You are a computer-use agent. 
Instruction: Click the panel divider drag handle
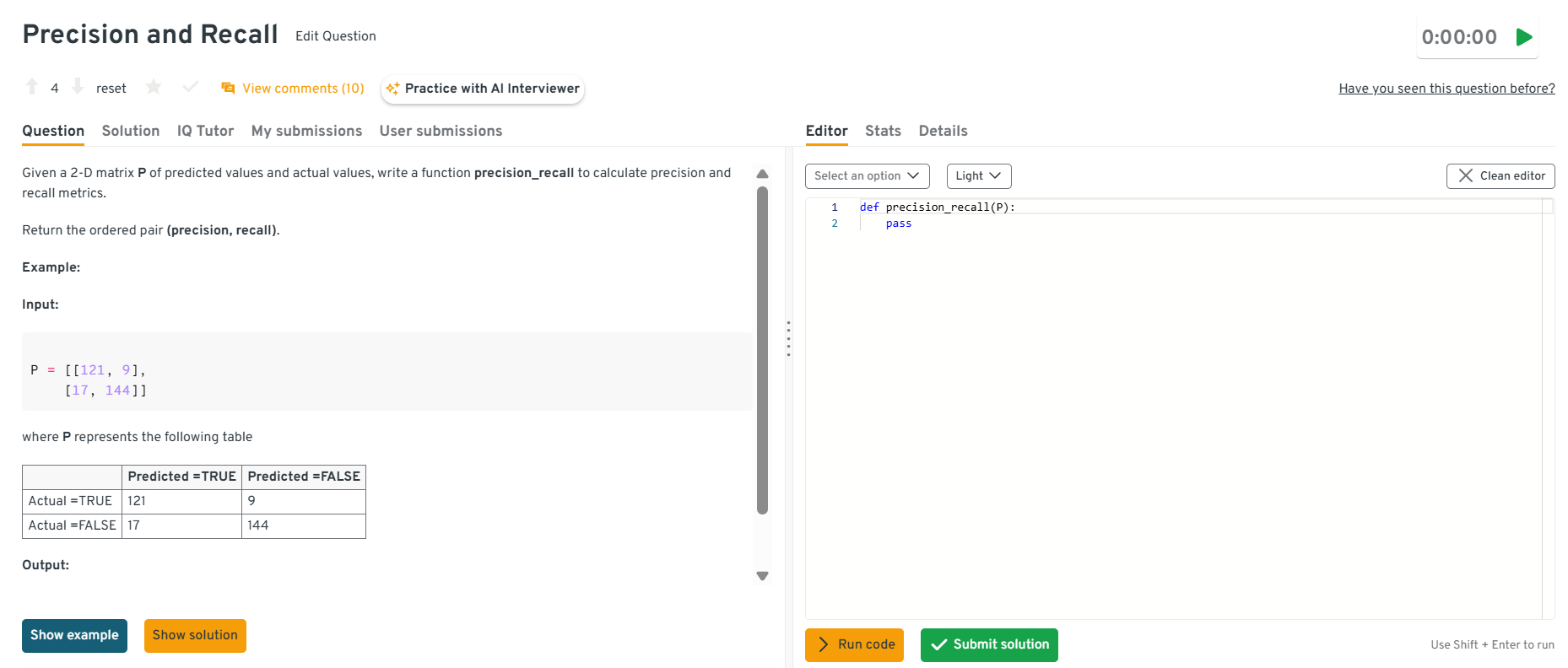pyautogui.click(x=788, y=338)
